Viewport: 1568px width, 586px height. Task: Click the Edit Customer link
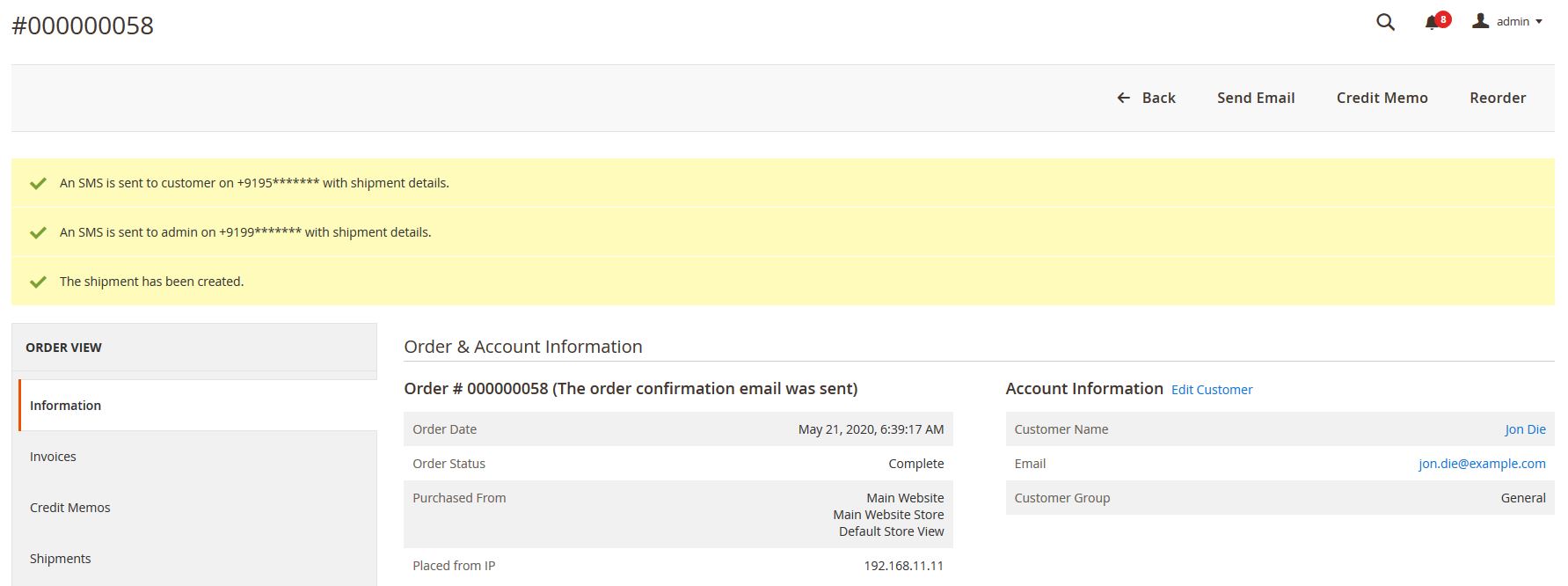click(1211, 390)
